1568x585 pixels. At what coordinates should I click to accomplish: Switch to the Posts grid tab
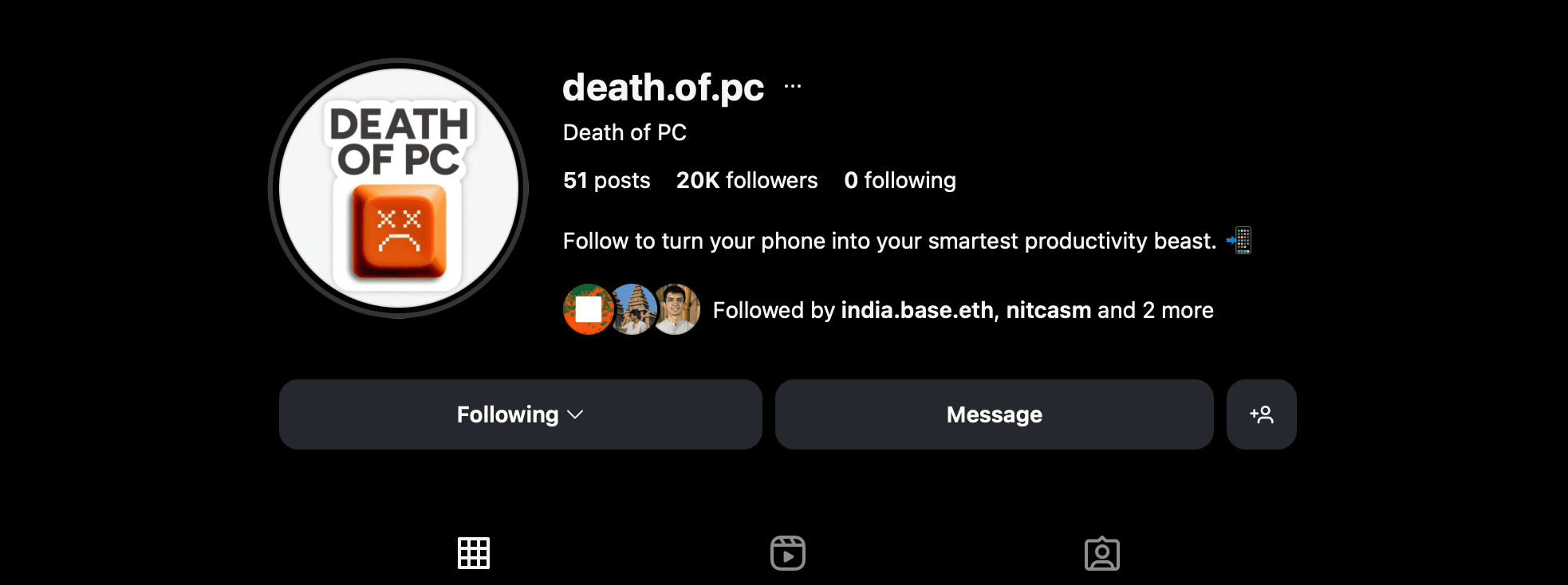tap(474, 552)
